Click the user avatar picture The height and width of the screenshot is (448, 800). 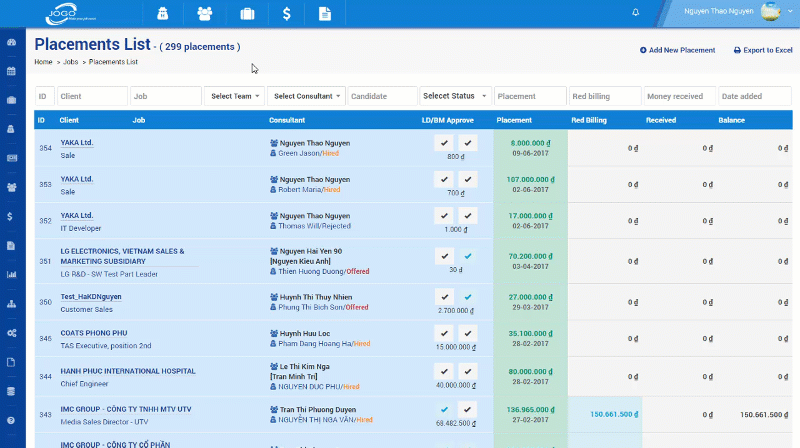tap(770, 11)
